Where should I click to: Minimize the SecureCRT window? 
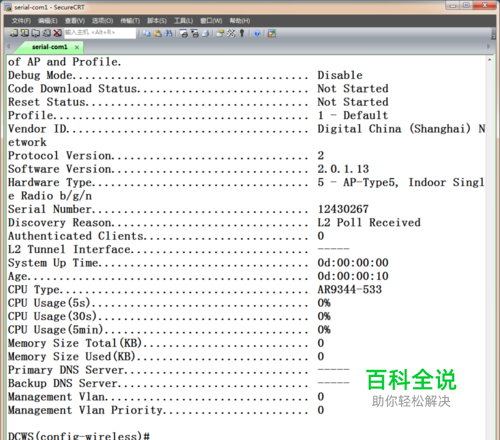(x=453, y=5)
